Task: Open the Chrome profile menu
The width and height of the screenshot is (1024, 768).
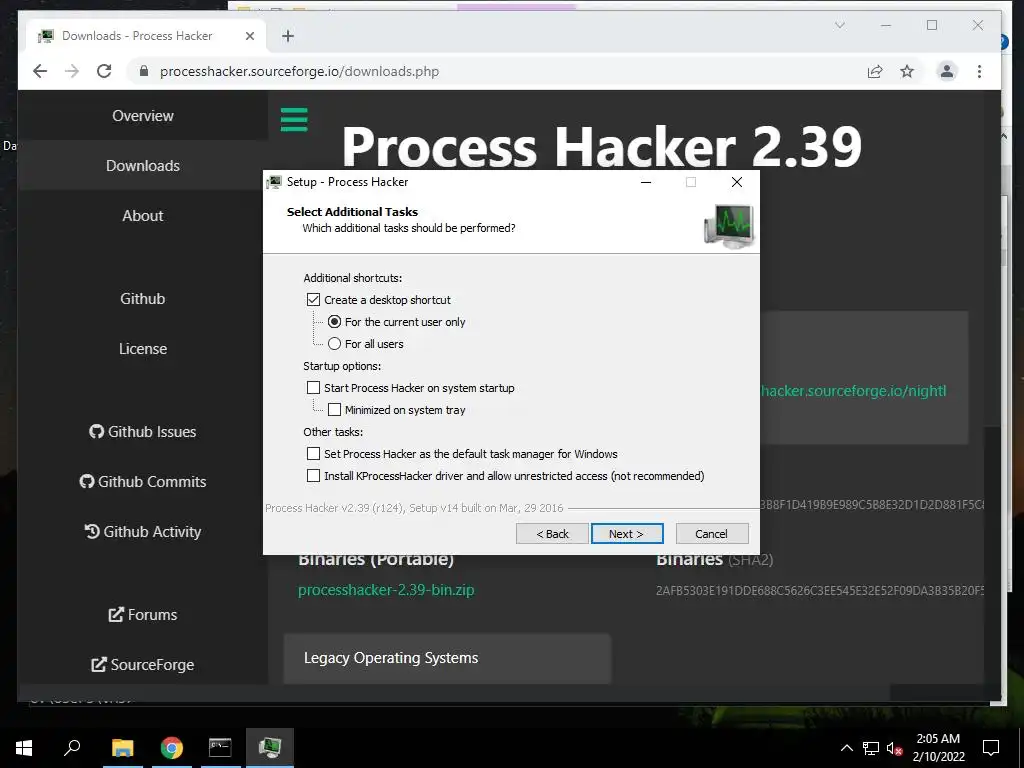Action: click(x=947, y=71)
